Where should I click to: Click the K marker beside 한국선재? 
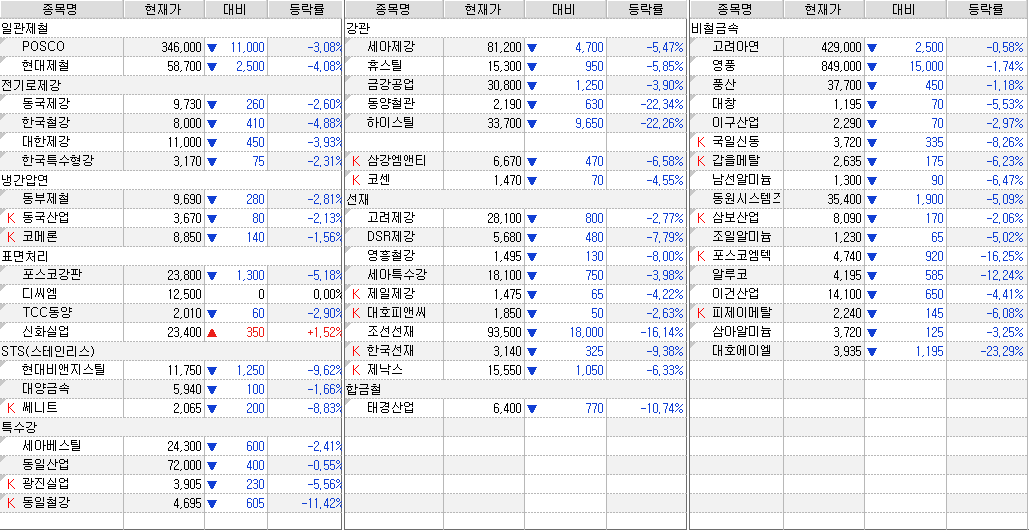click(357, 351)
